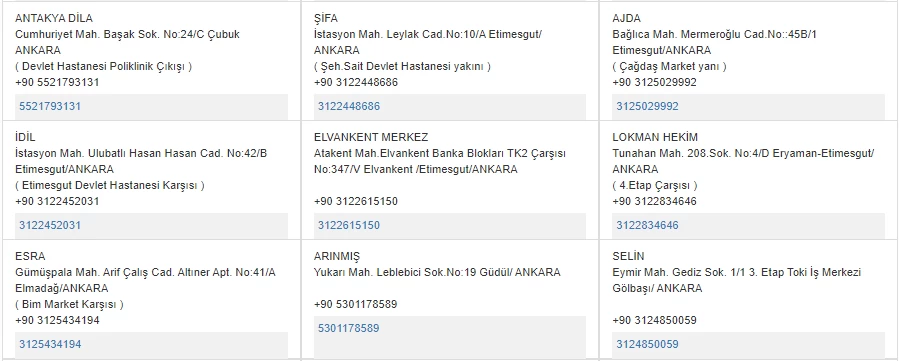Image resolution: width=899 pixels, height=361 pixels.
Task: Open Lokman Hekim phone link 3122834646
Action: click(647, 225)
